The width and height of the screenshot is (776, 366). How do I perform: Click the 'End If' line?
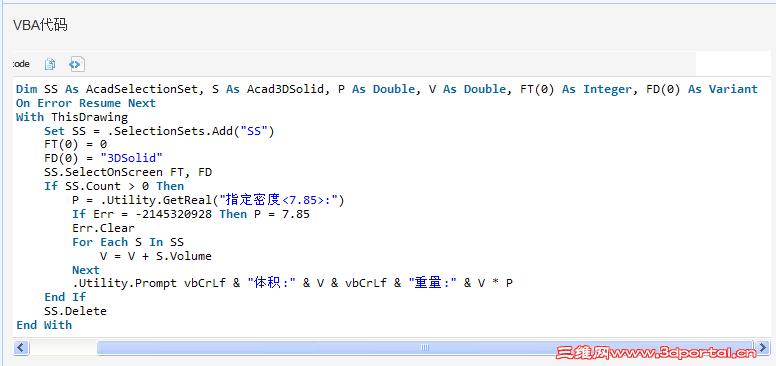tap(65, 297)
